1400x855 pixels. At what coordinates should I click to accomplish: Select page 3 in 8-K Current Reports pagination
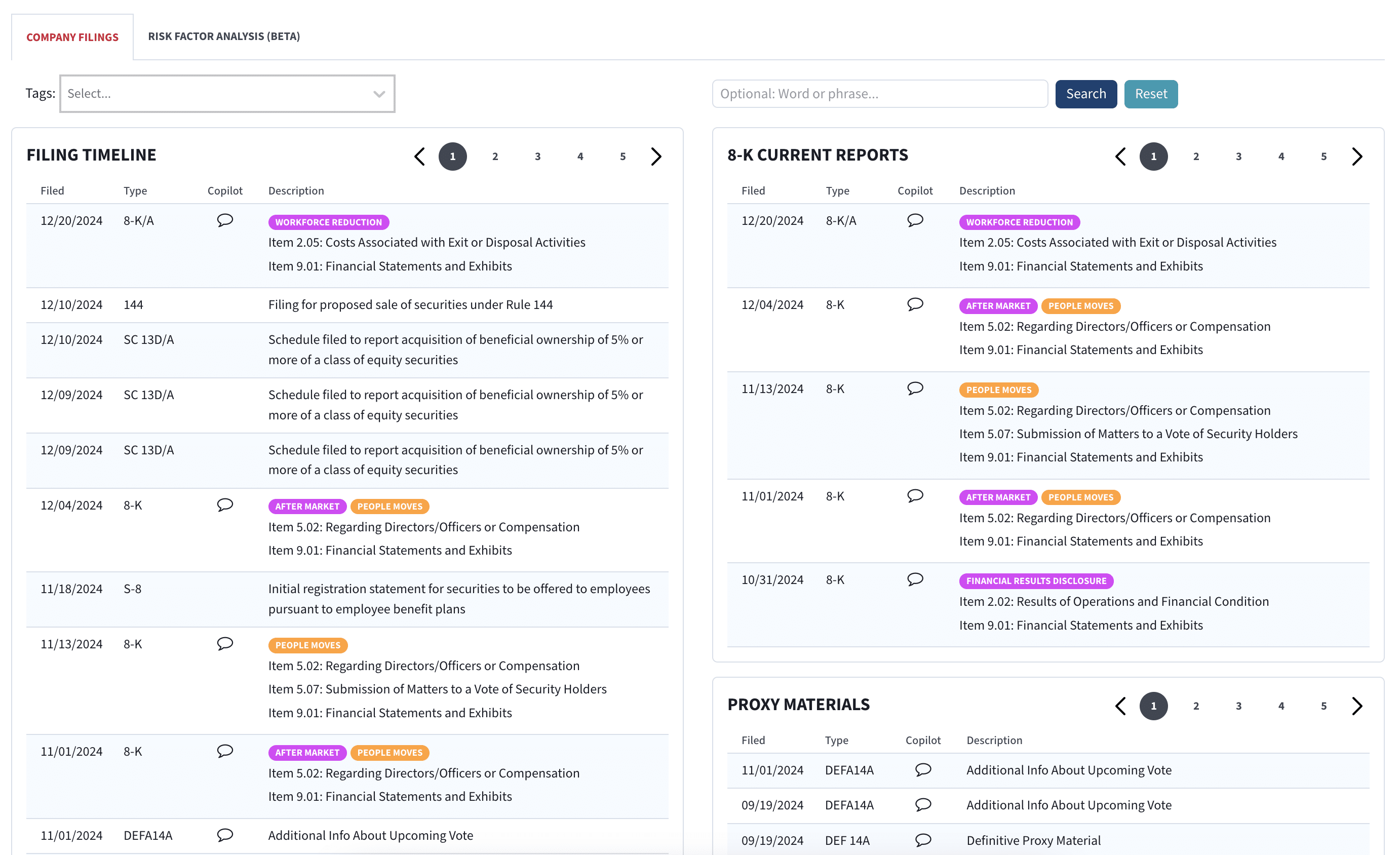(x=1238, y=156)
